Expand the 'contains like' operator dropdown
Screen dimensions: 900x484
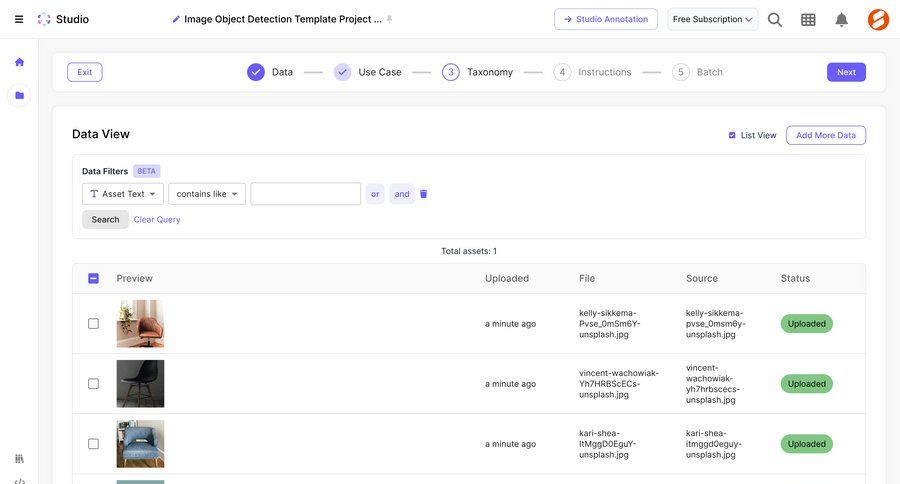(x=207, y=194)
